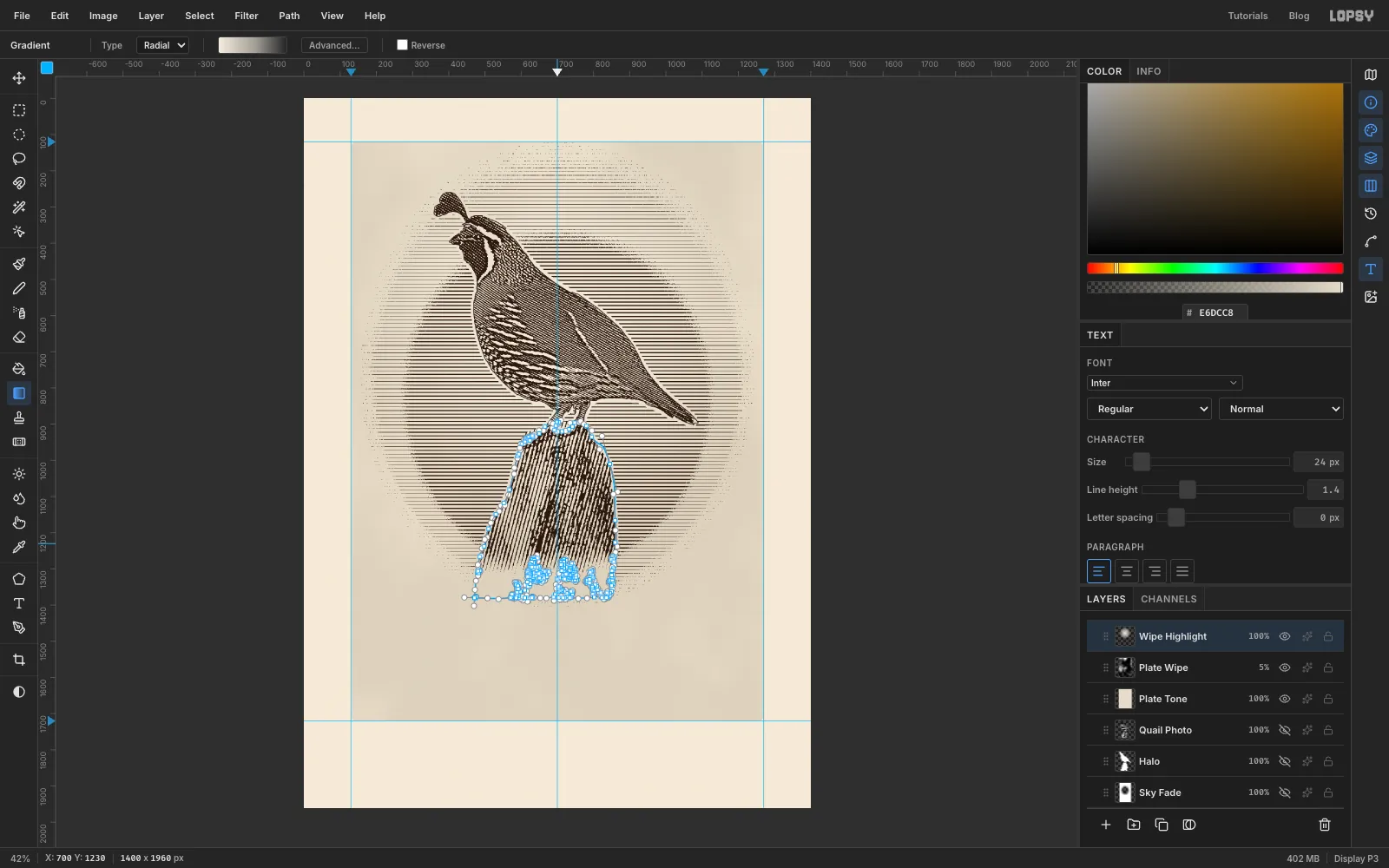
Task: Duplicate the selected layer
Action: tap(1162, 825)
